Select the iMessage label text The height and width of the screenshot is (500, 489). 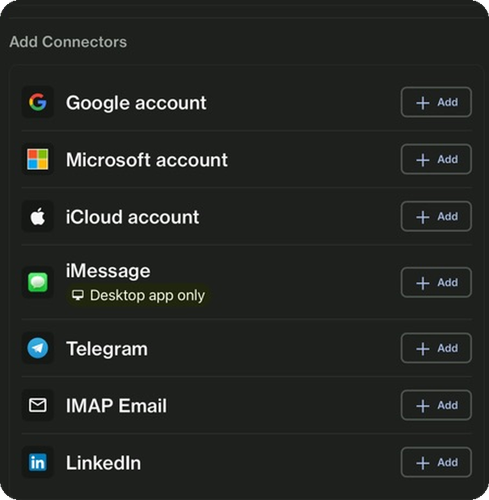click(x=108, y=271)
